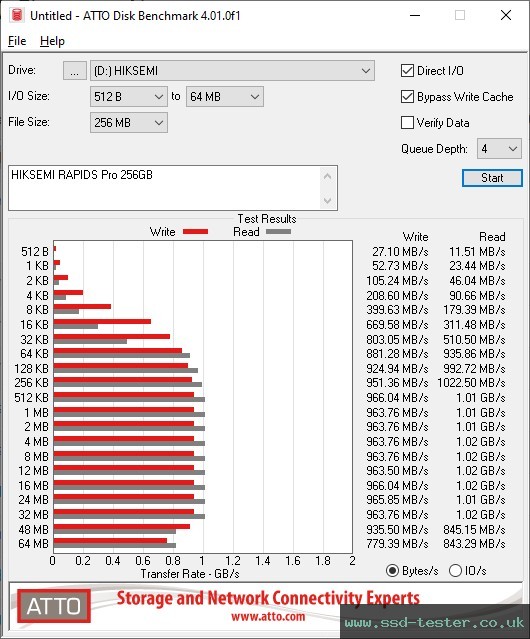This screenshot has width=530, height=639.
Task: Click the red Write legend swatch
Action: 196,231
